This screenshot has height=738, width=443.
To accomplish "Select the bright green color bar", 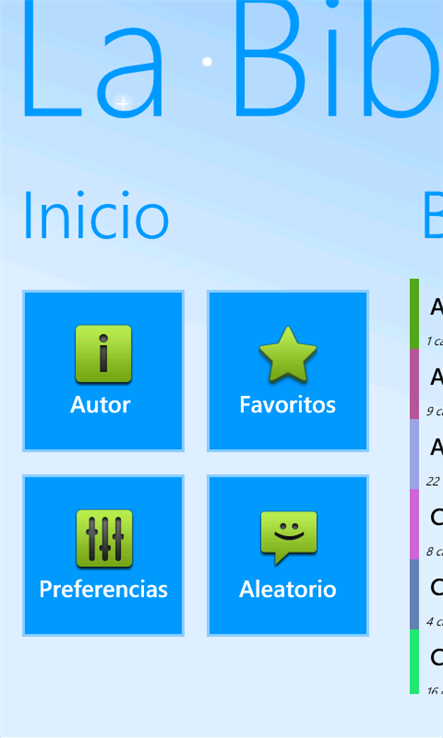I will [414, 661].
